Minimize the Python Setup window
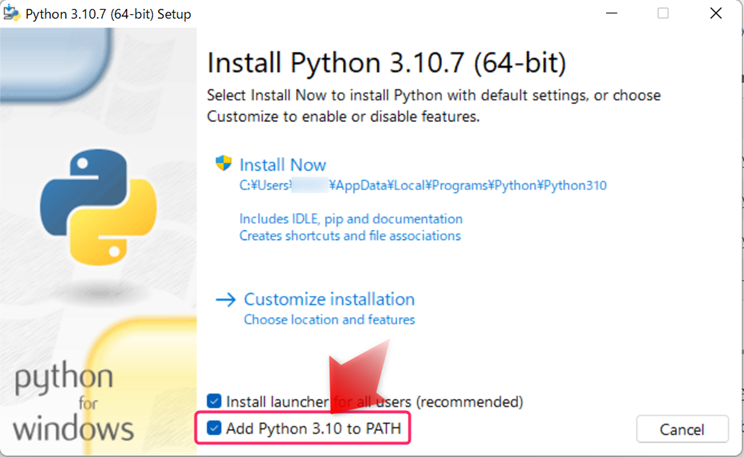Image resolution: width=744 pixels, height=457 pixels. pyautogui.click(x=611, y=15)
